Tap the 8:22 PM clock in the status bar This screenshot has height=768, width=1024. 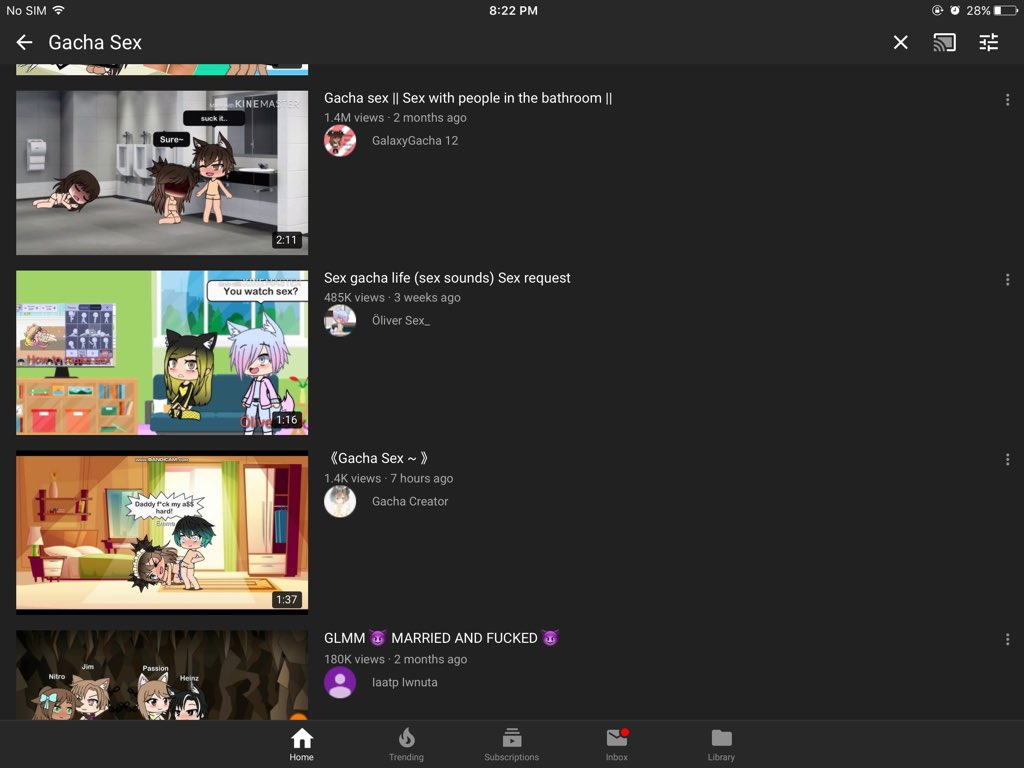pyautogui.click(x=513, y=10)
